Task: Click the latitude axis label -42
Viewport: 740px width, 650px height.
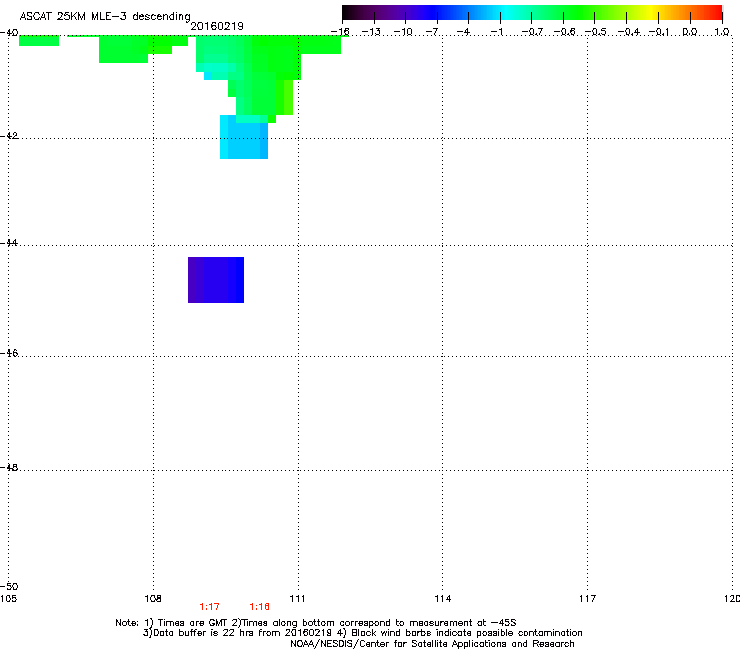Action: [x=9, y=136]
